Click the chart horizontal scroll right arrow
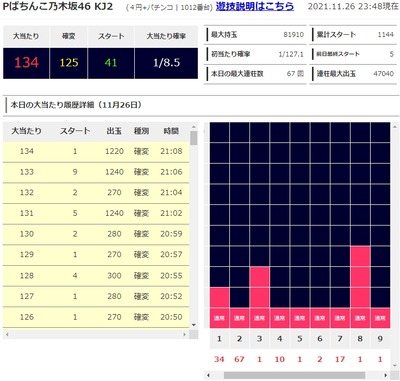The height and width of the screenshot is (381, 400). click(386, 375)
